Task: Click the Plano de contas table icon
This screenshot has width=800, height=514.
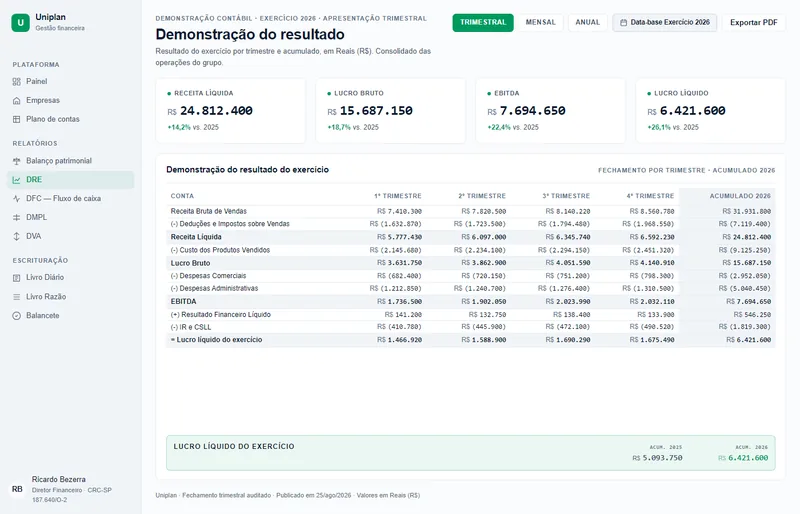Action: point(17,119)
